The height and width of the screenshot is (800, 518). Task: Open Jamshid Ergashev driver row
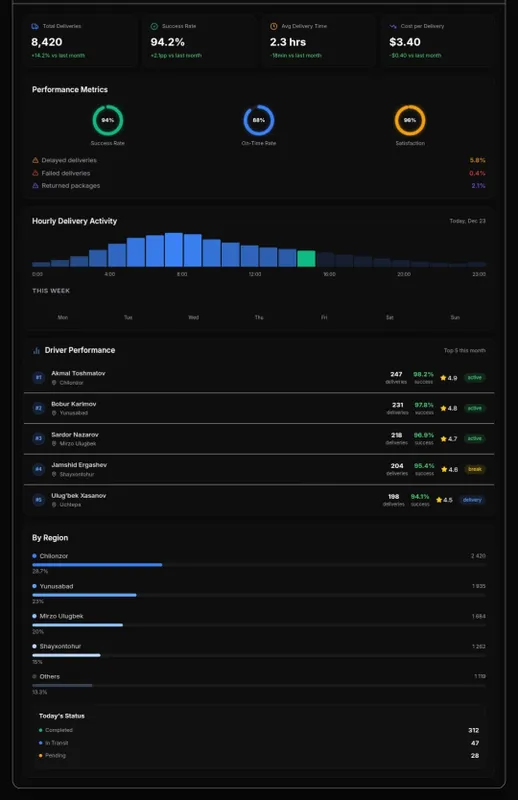[x=259, y=469]
